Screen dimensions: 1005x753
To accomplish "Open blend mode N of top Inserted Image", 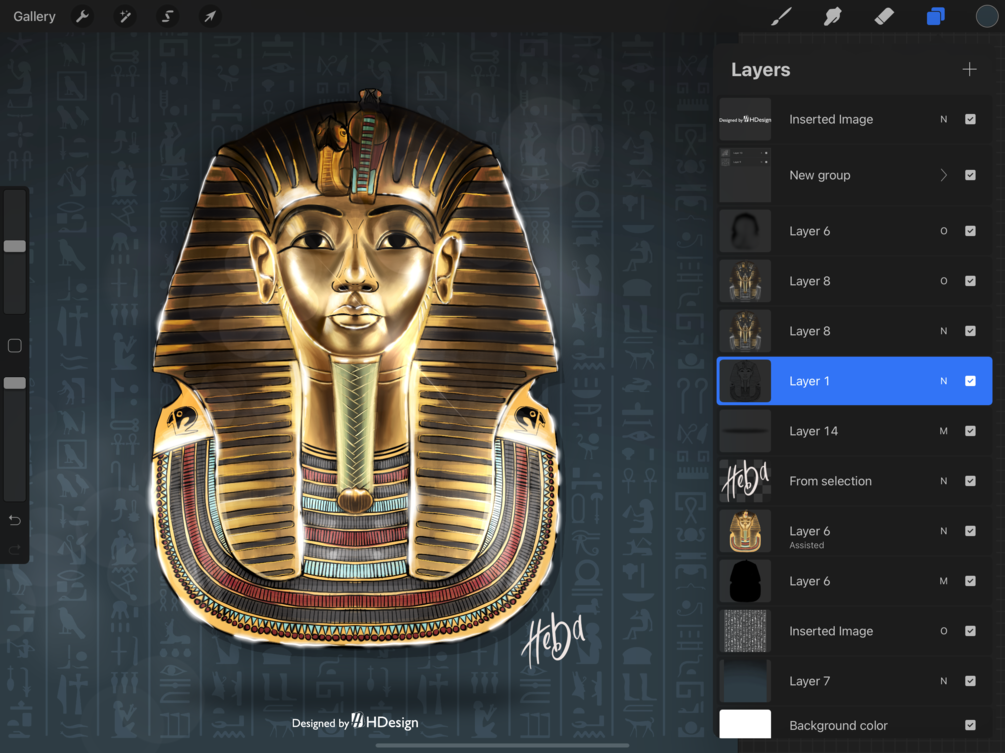I will pyautogui.click(x=943, y=119).
